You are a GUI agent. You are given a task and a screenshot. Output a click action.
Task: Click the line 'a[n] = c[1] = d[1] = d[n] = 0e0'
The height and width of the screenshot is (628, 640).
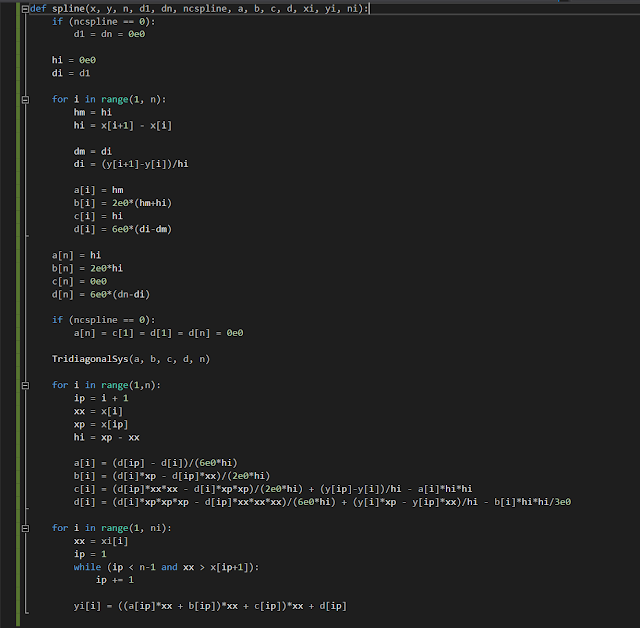click(158, 333)
